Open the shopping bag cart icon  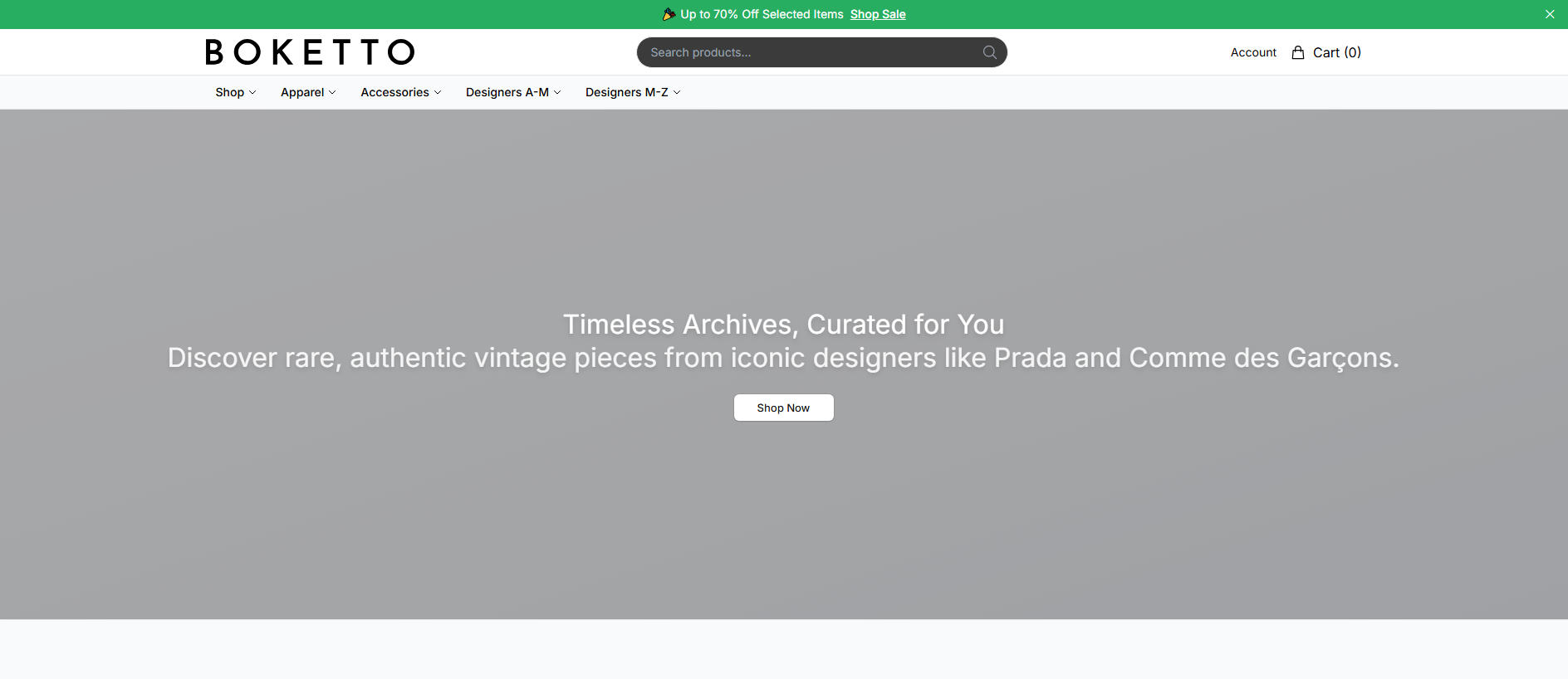tap(1298, 52)
